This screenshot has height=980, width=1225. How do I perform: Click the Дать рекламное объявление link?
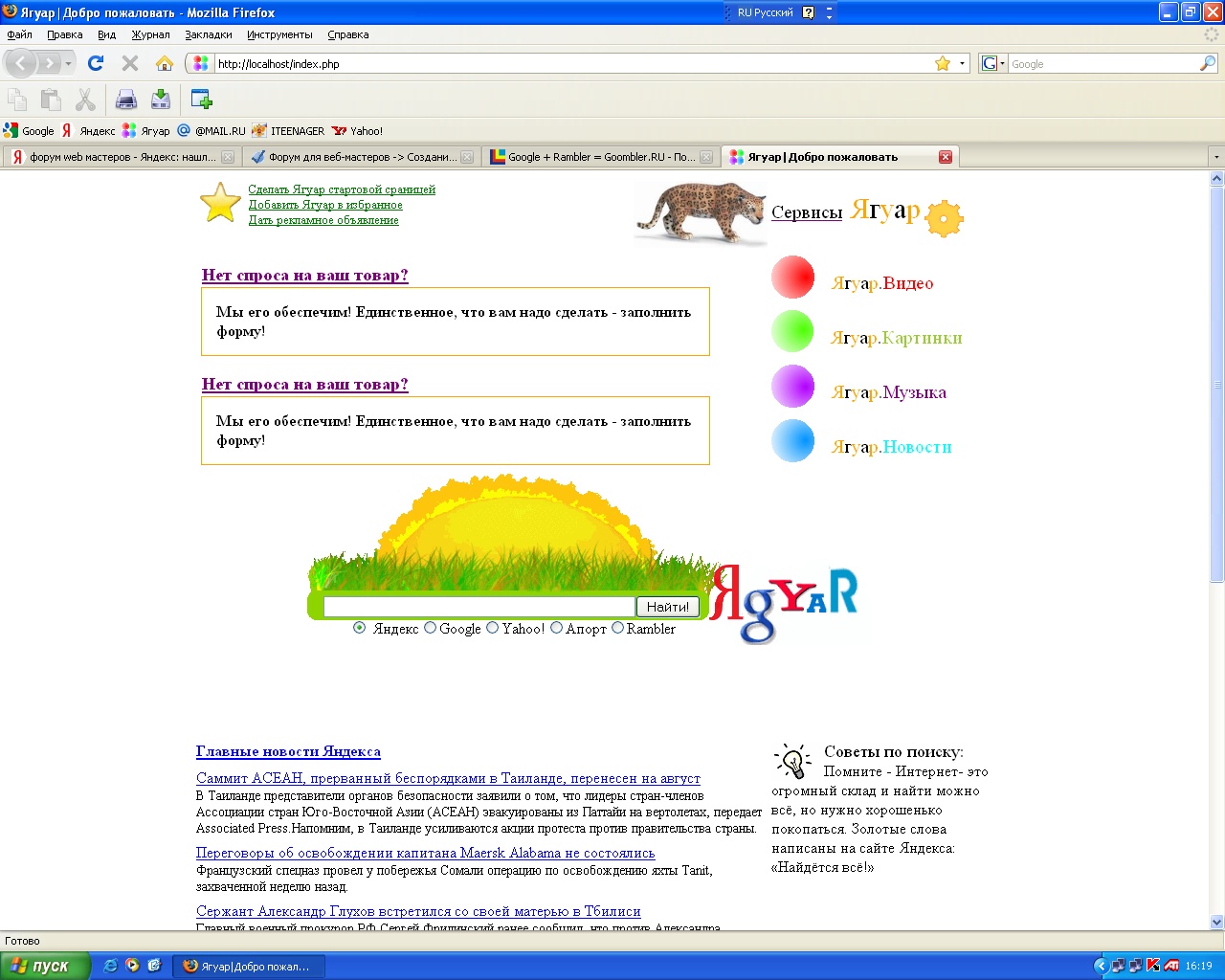click(323, 220)
